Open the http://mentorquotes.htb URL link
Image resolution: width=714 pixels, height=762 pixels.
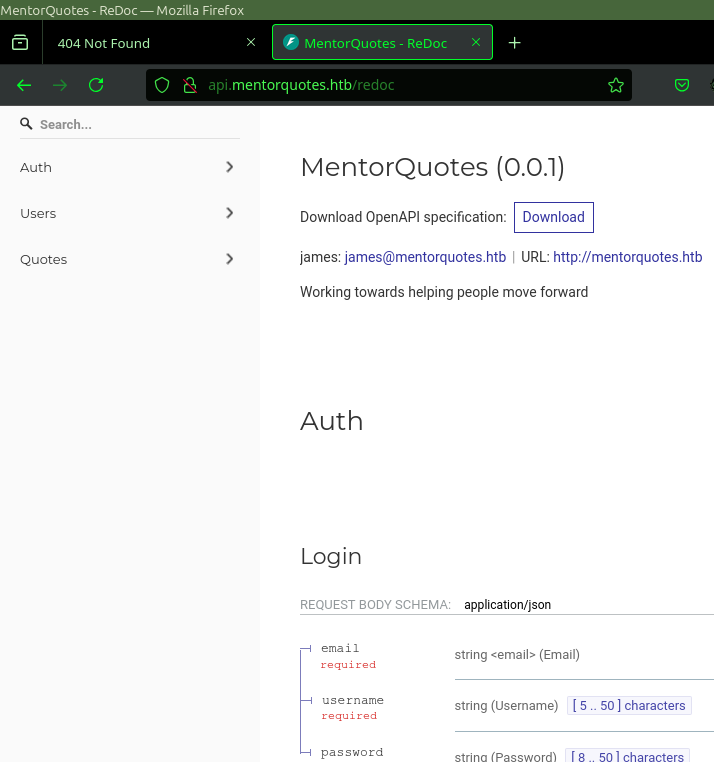(x=627, y=257)
